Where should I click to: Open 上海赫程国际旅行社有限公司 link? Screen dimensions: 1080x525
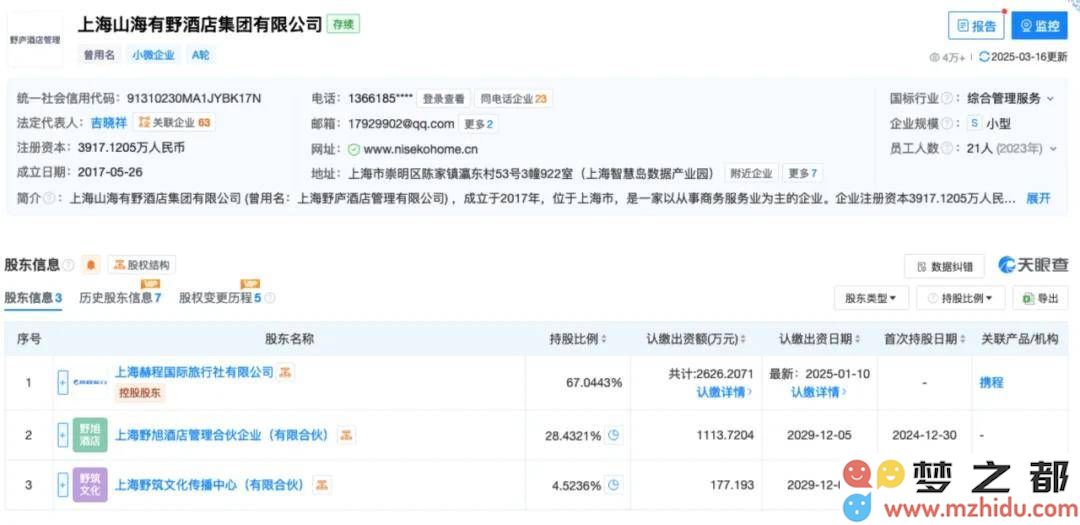pyautogui.click(x=194, y=372)
